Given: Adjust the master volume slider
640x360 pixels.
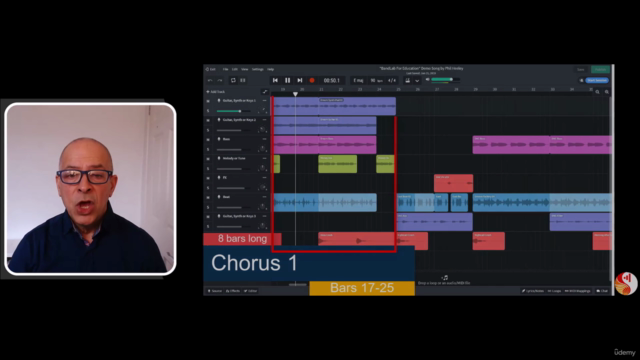Looking at the screenshot, I should (445, 80).
